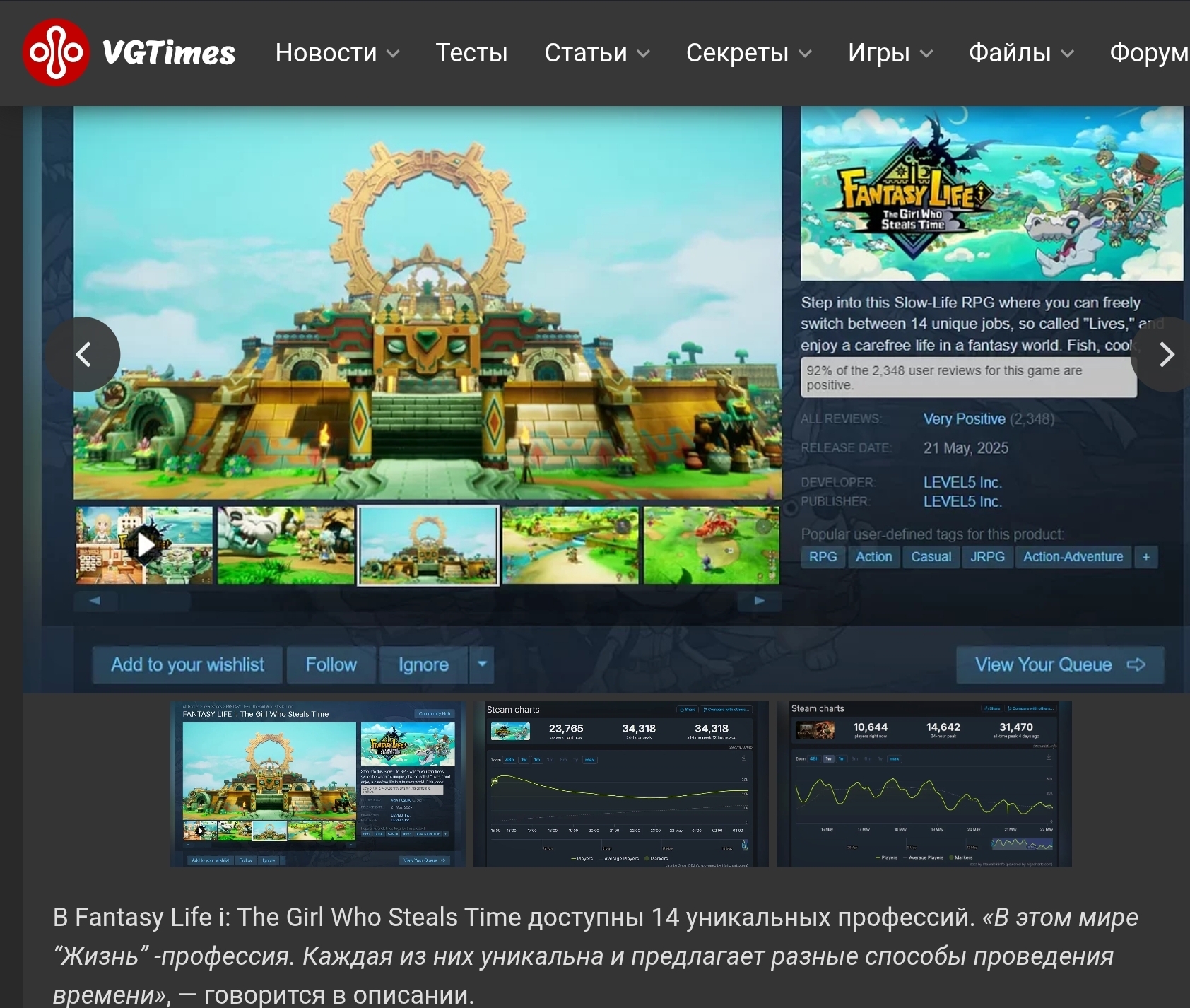Expand the Файлы menu chevron

[x=1067, y=54]
